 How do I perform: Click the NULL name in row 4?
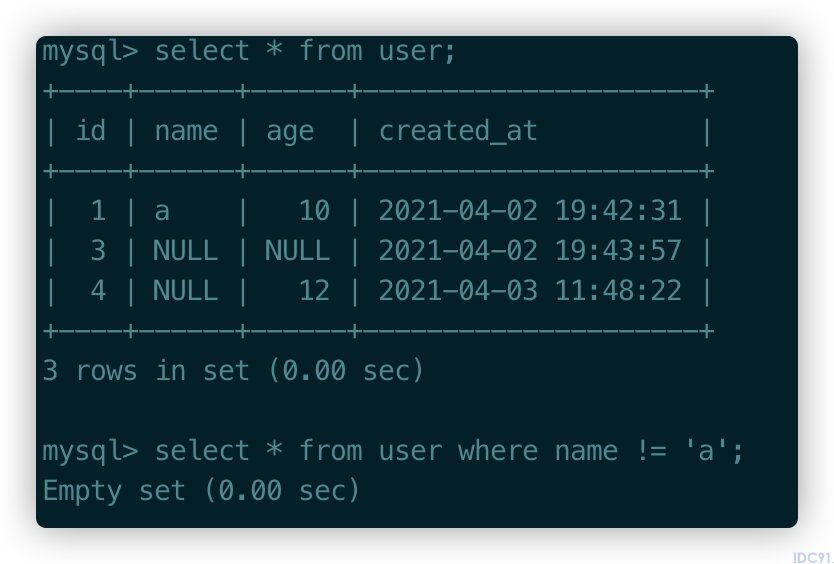point(186,291)
